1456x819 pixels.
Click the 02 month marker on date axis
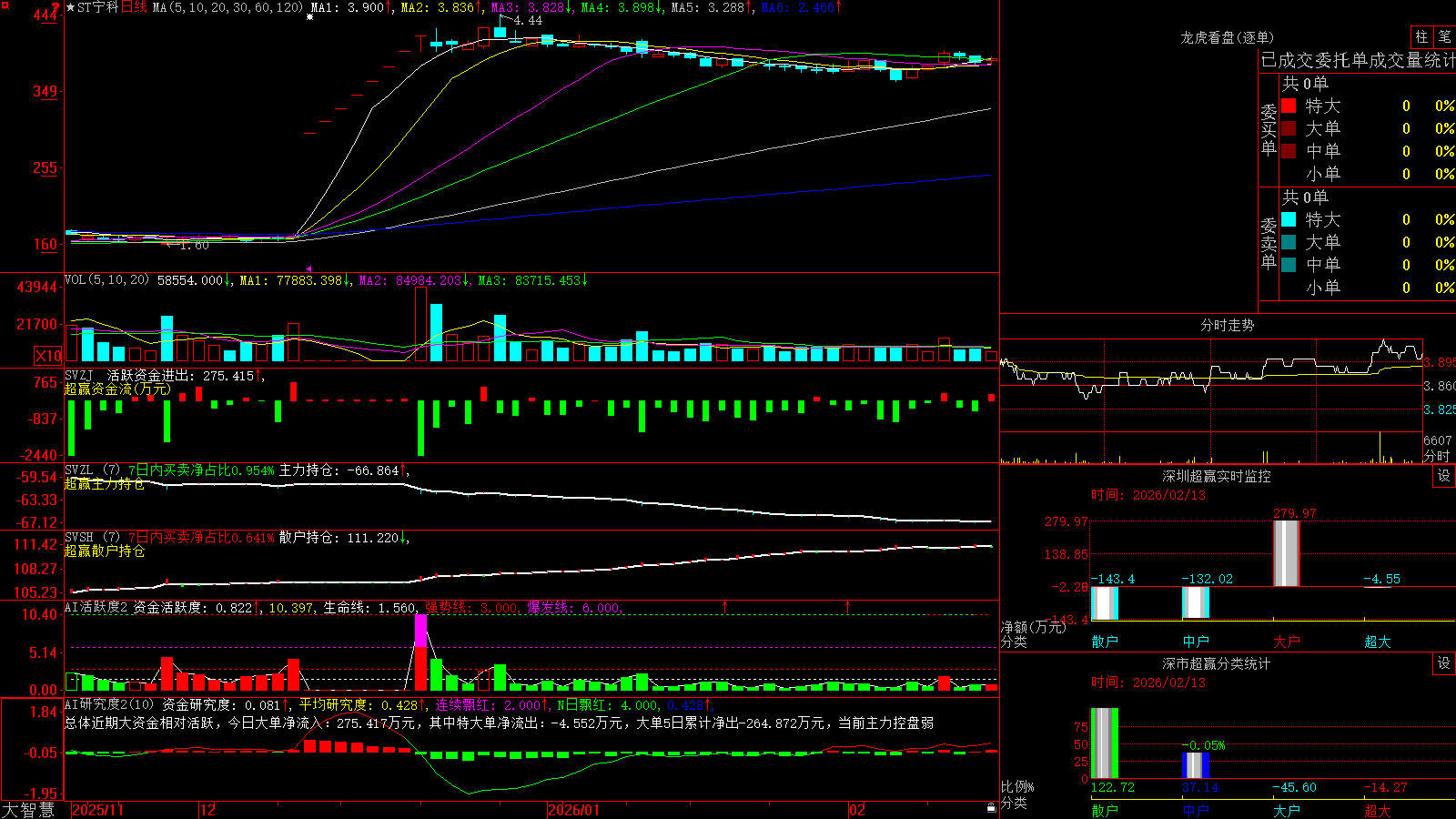(x=856, y=810)
